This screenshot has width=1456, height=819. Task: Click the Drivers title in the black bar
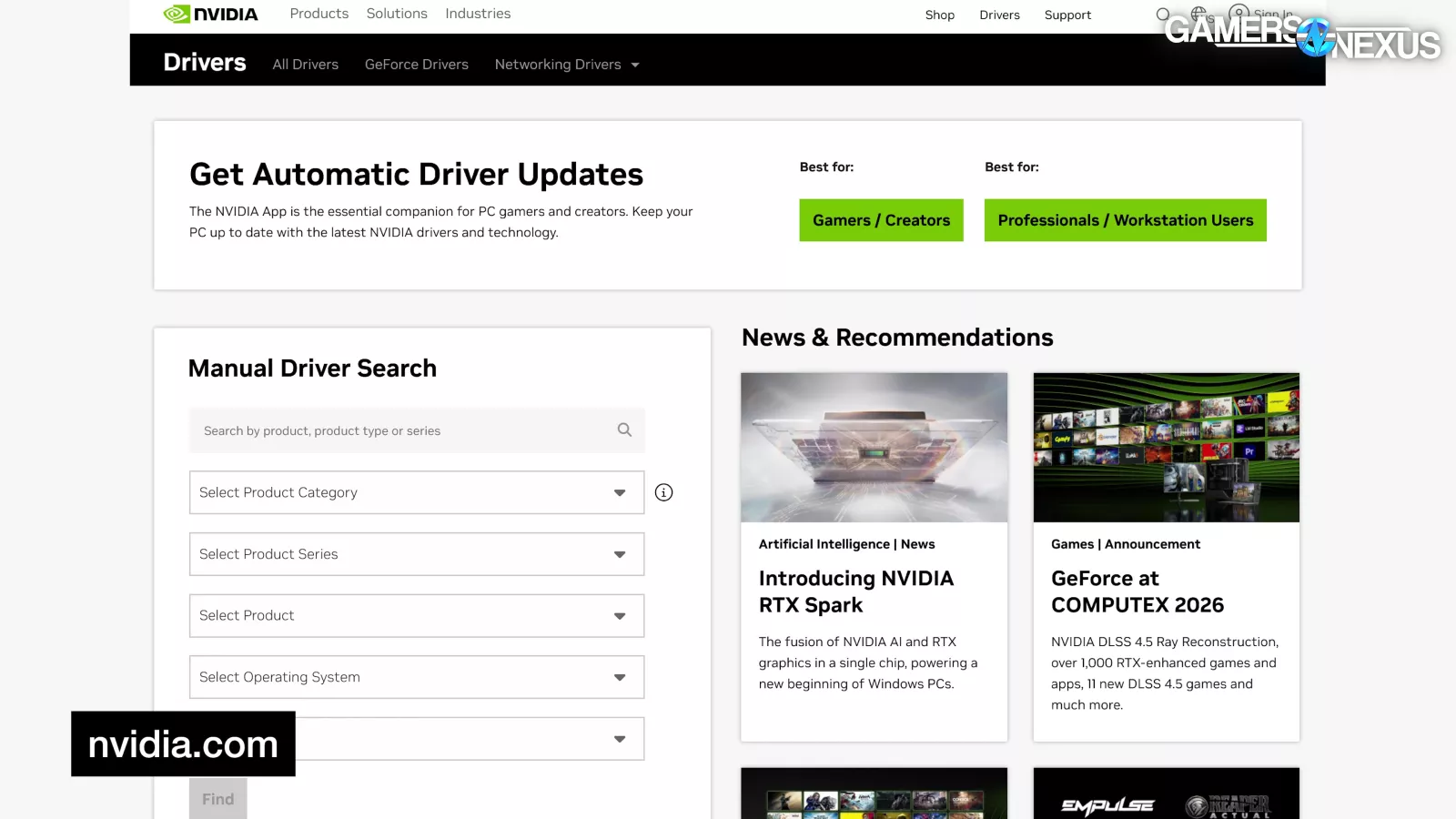[205, 63]
